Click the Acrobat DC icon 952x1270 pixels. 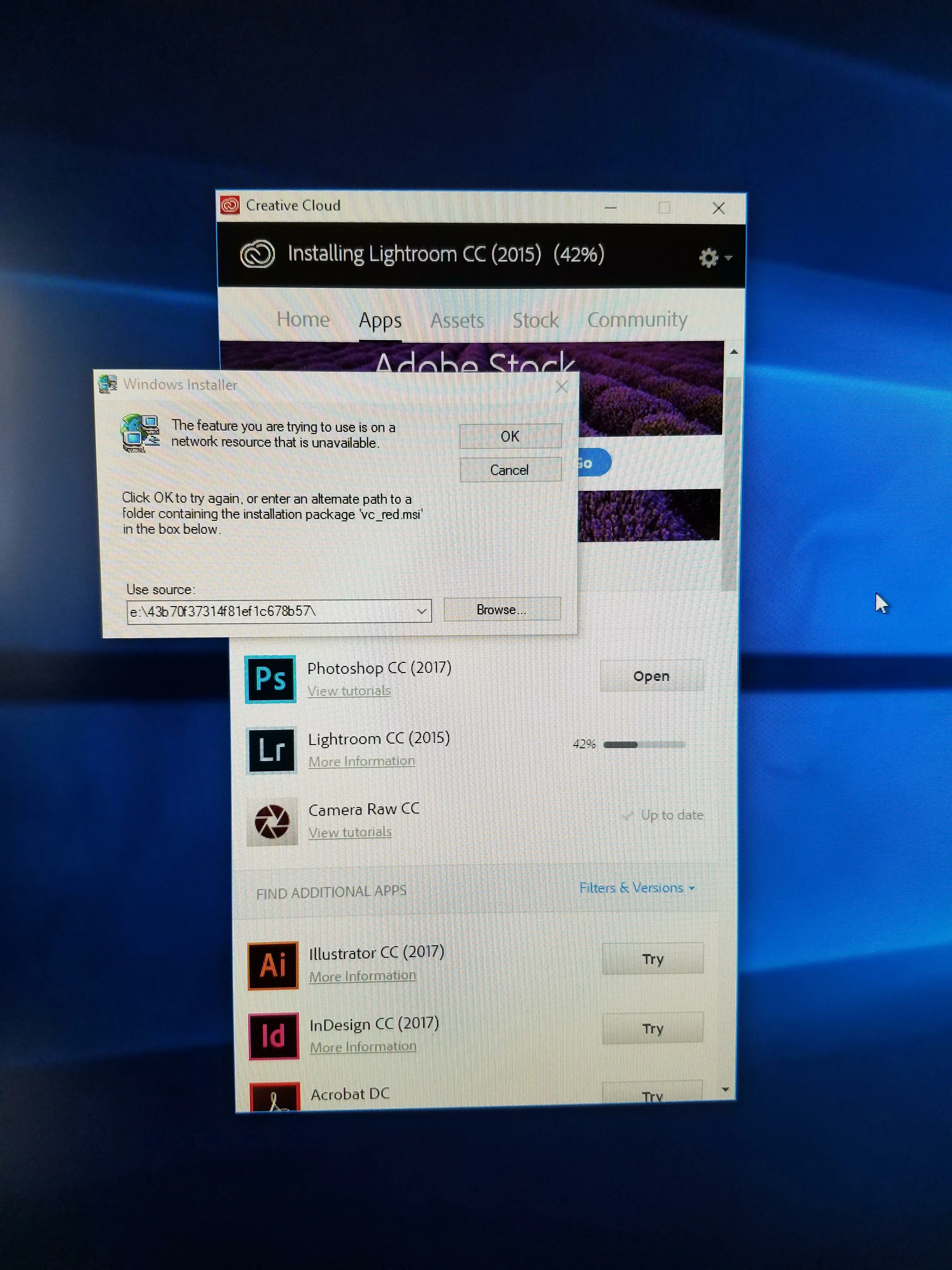(275, 1097)
